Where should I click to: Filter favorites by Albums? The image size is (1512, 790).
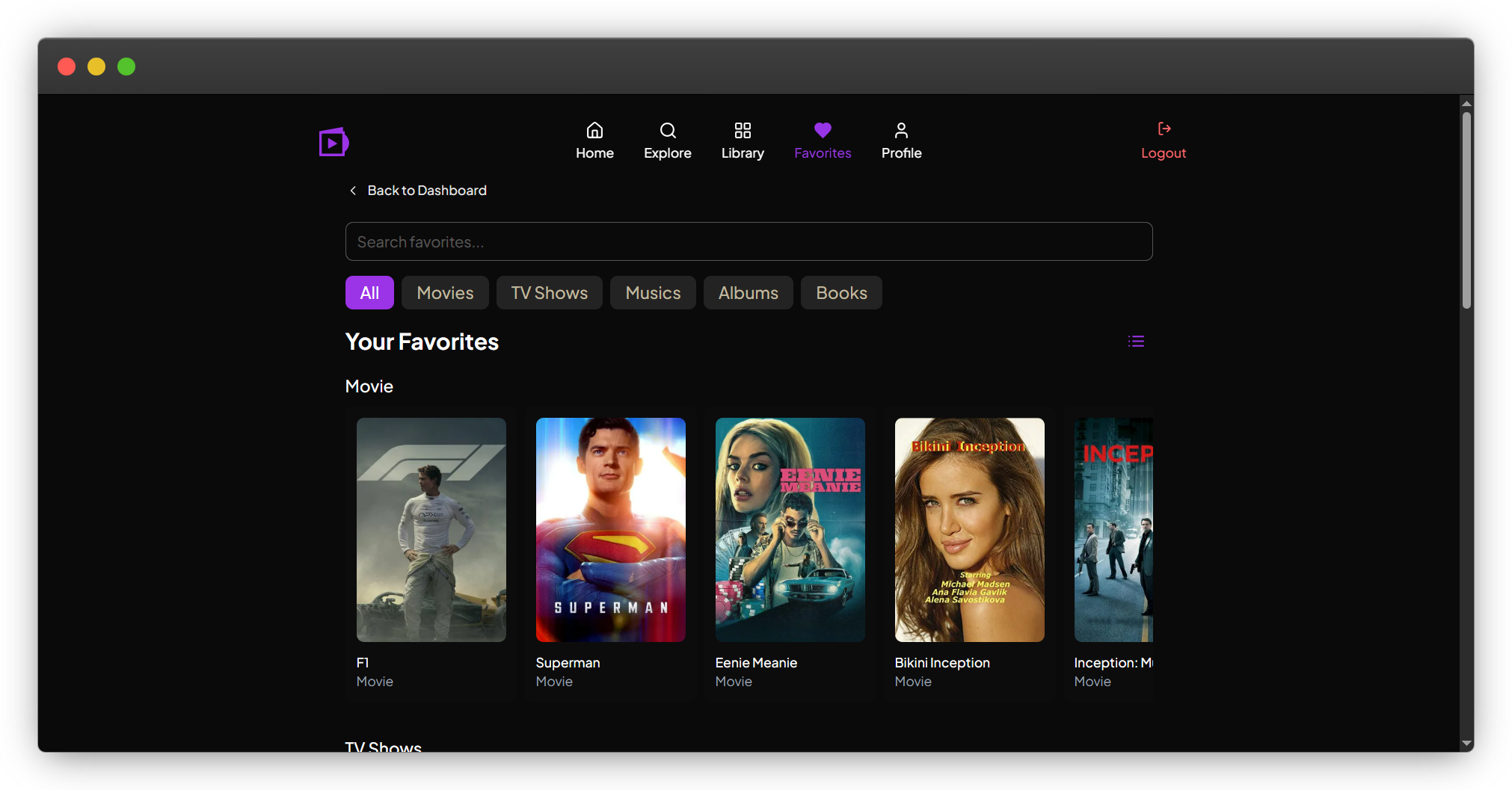tap(748, 293)
